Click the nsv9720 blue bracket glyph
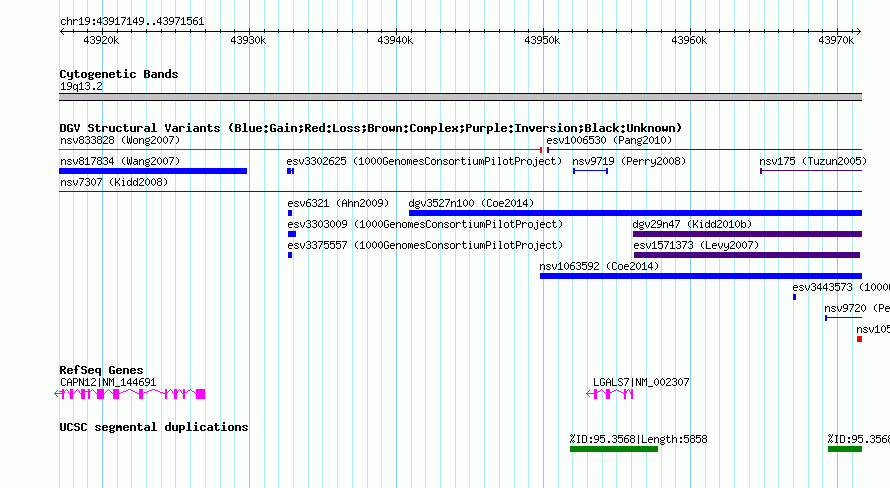The image size is (890, 488). (x=843, y=318)
